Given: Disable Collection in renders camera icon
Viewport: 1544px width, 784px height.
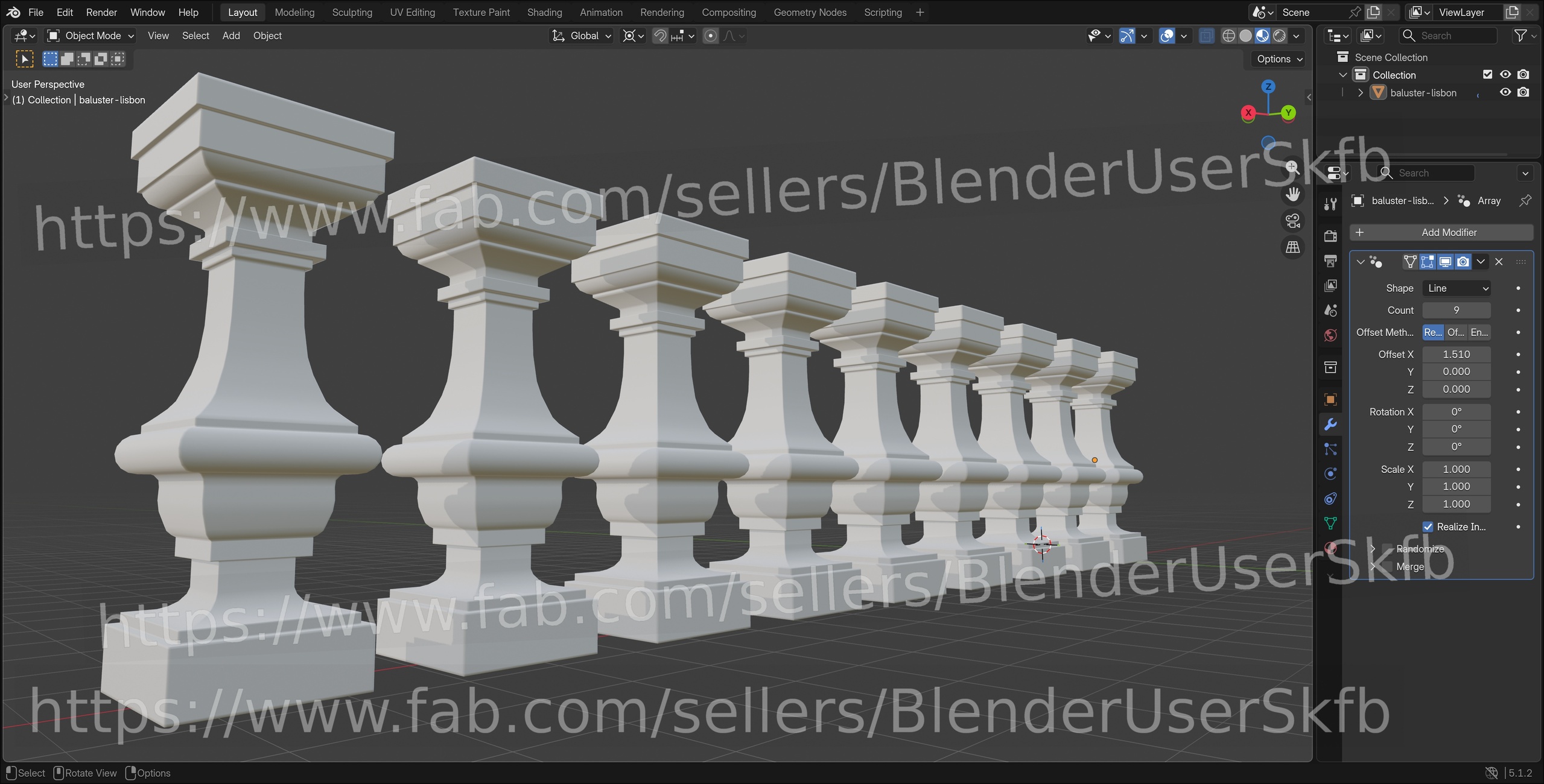Looking at the screenshot, I should (x=1523, y=75).
